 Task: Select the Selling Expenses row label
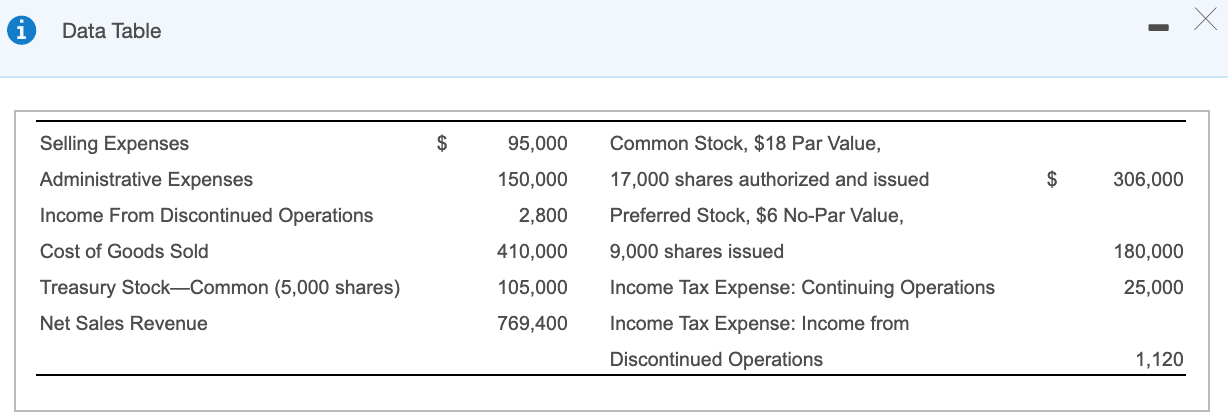coord(114,144)
